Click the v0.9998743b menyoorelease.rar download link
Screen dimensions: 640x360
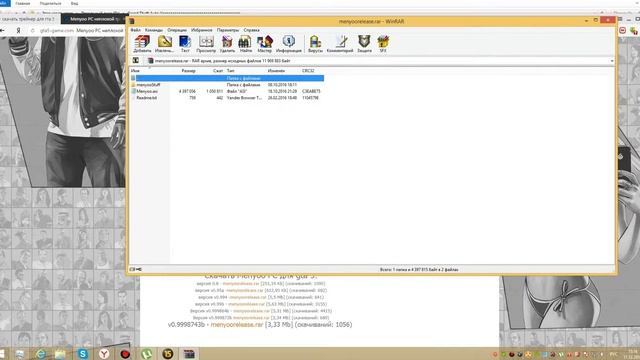tap(237, 324)
